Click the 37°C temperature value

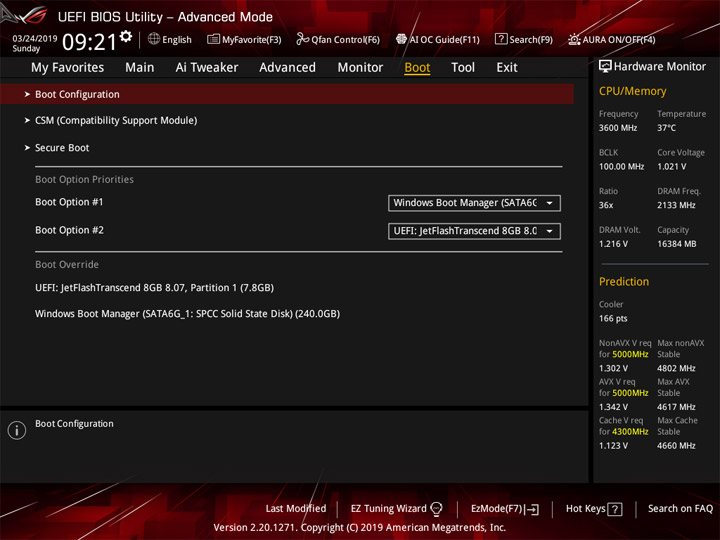pos(666,128)
